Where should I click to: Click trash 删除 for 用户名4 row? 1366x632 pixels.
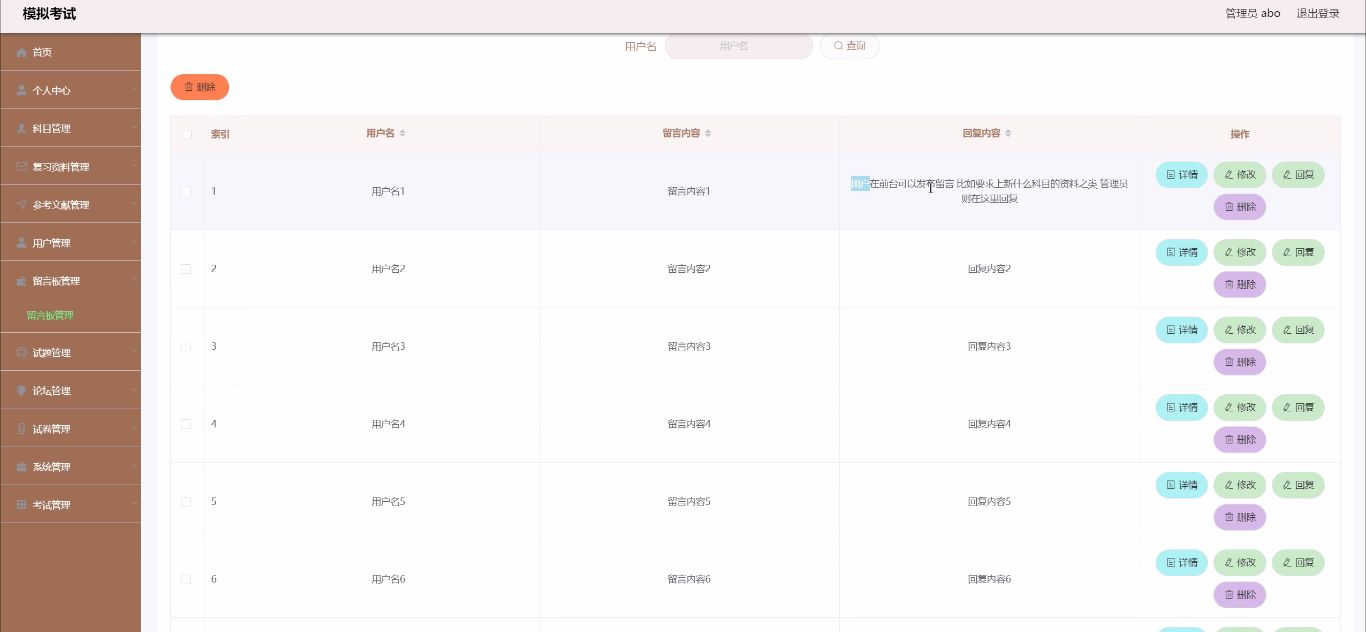point(1240,439)
